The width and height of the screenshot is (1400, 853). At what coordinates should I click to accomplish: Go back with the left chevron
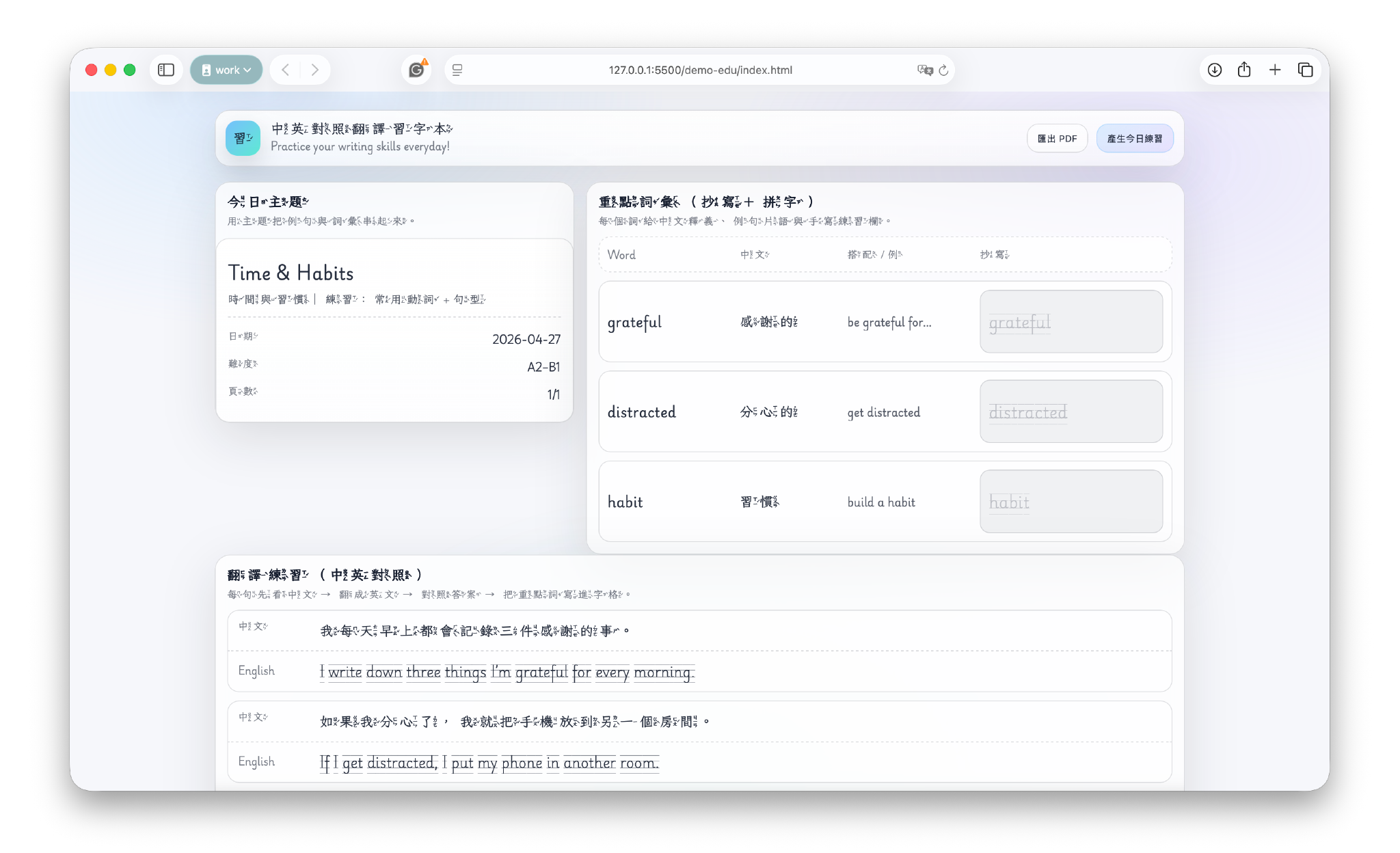tap(286, 70)
